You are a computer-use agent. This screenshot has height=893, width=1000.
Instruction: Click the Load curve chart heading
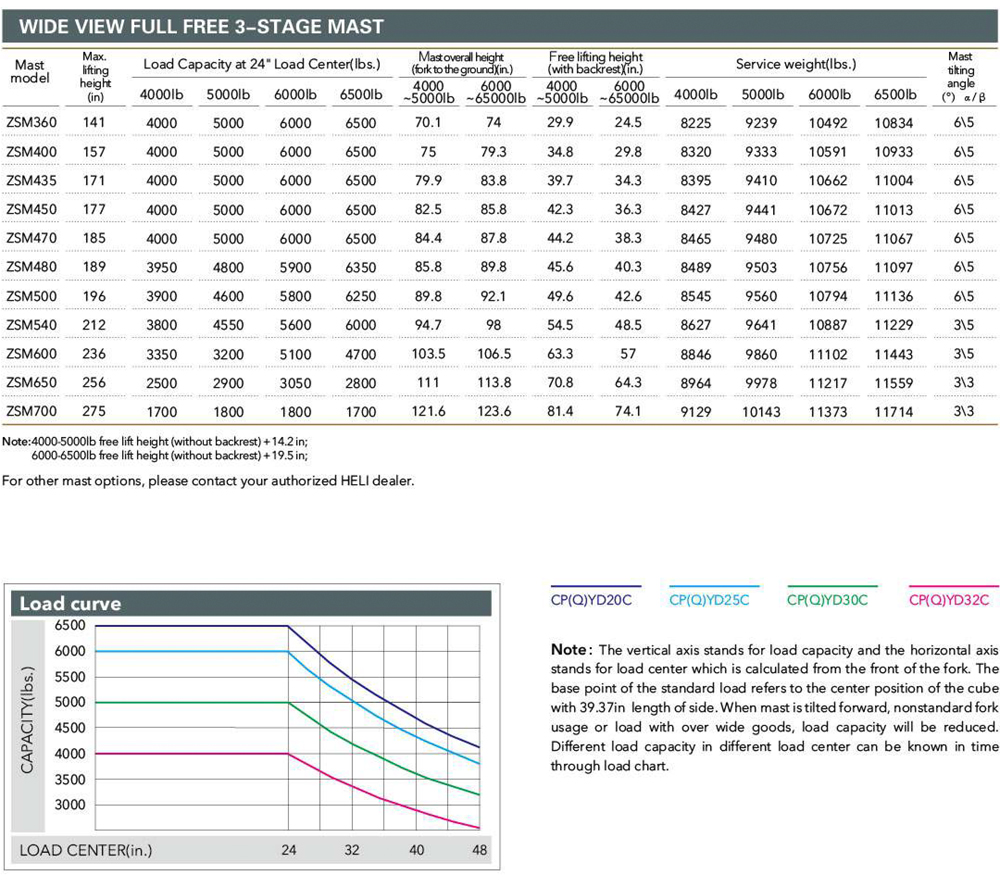(x=70, y=604)
